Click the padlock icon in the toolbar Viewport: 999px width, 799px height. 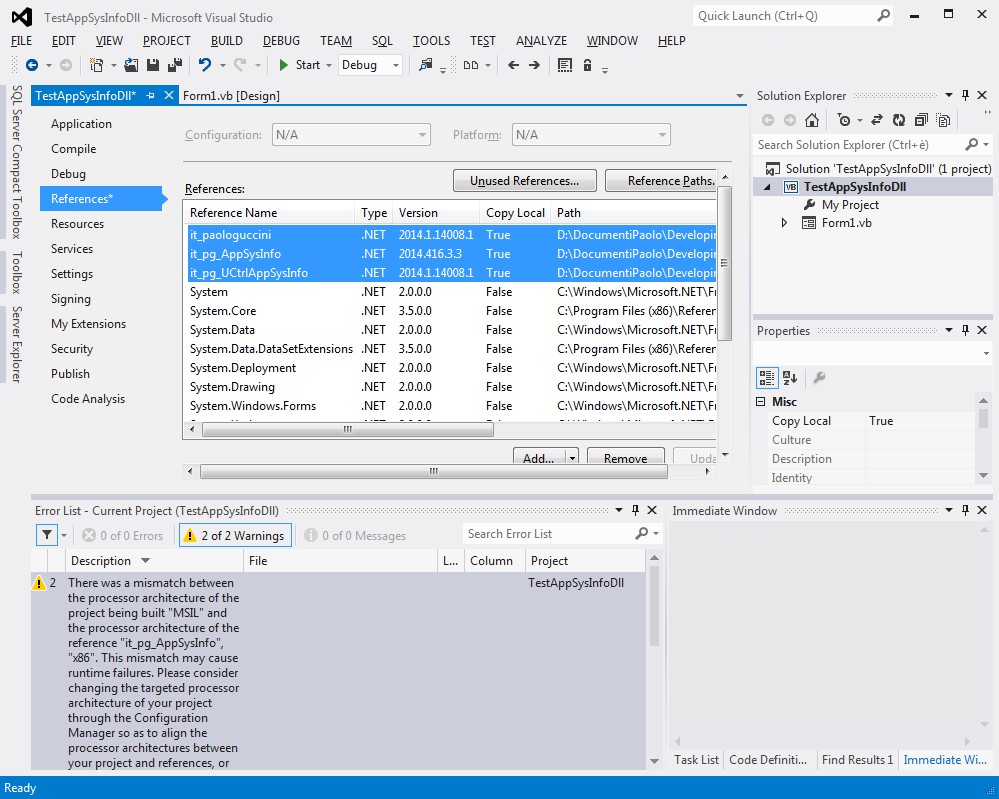click(587, 65)
